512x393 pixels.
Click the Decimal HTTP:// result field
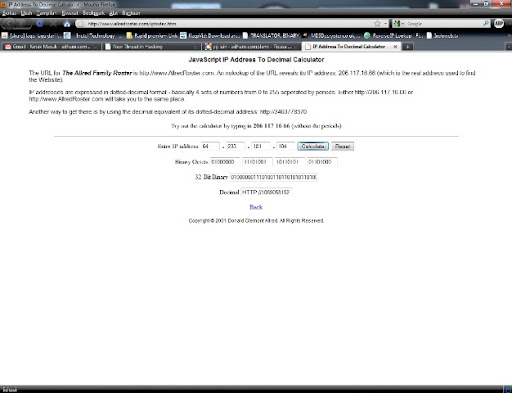pos(267,192)
